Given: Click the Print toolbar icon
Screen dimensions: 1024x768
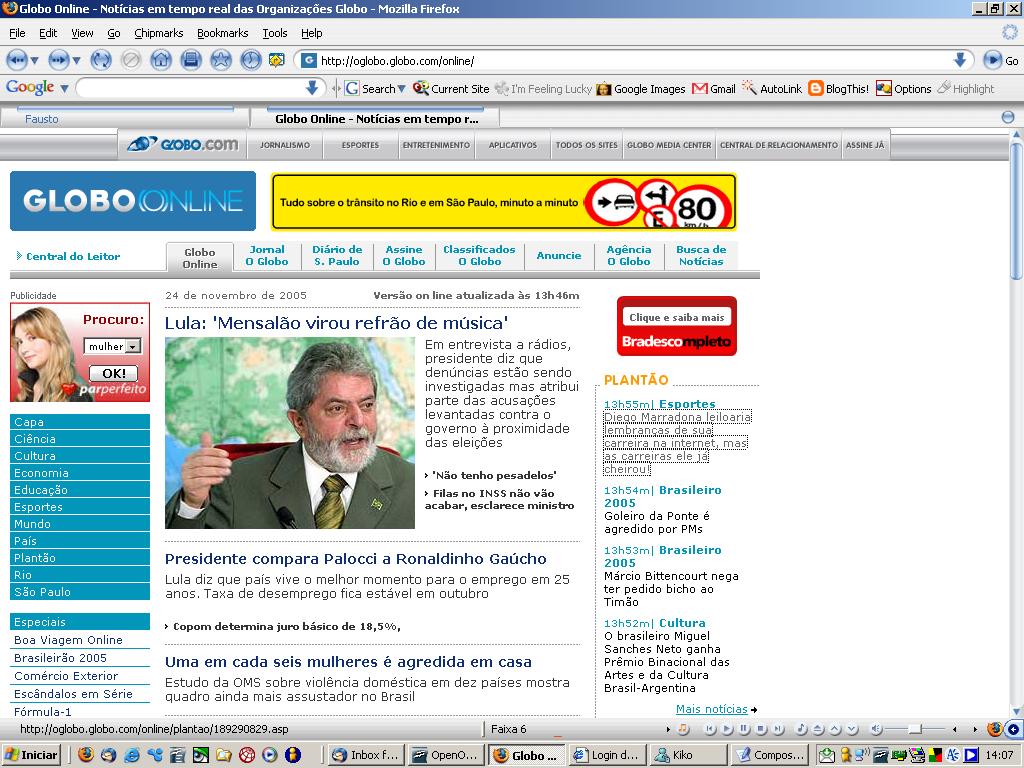Looking at the screenshot, I should pyautogui.click(x=191, y=60).
